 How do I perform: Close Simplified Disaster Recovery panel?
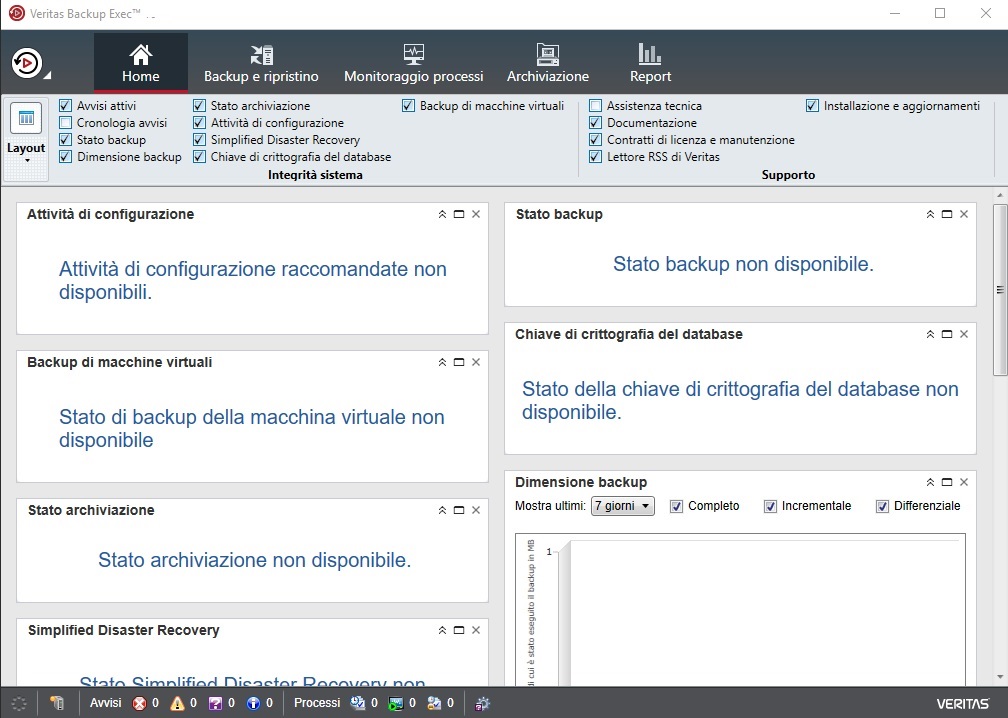476,630
